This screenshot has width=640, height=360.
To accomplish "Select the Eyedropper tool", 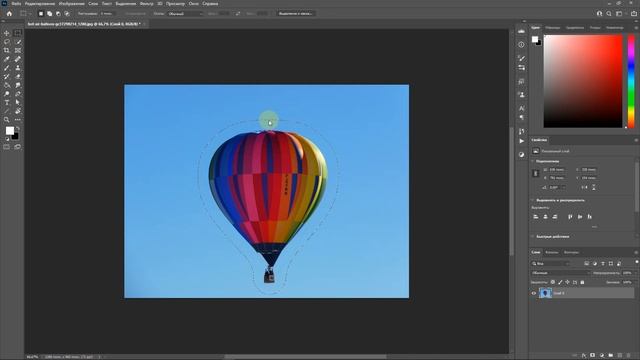I will pyautogui.click(x=7, y=59).
